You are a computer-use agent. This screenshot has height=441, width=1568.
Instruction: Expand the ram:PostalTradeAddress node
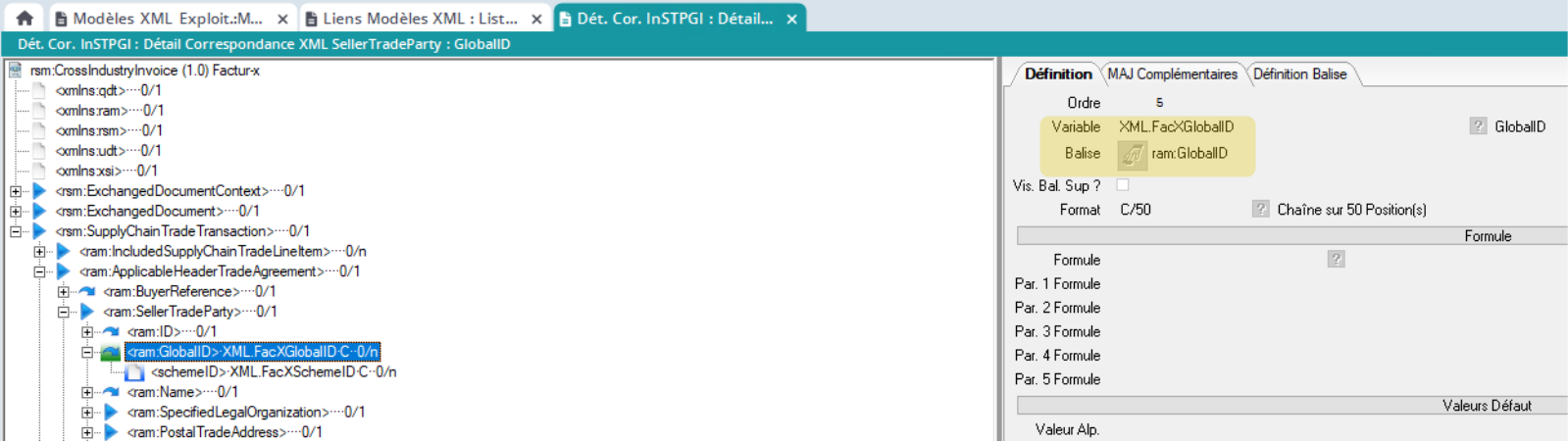pos(87,432)
